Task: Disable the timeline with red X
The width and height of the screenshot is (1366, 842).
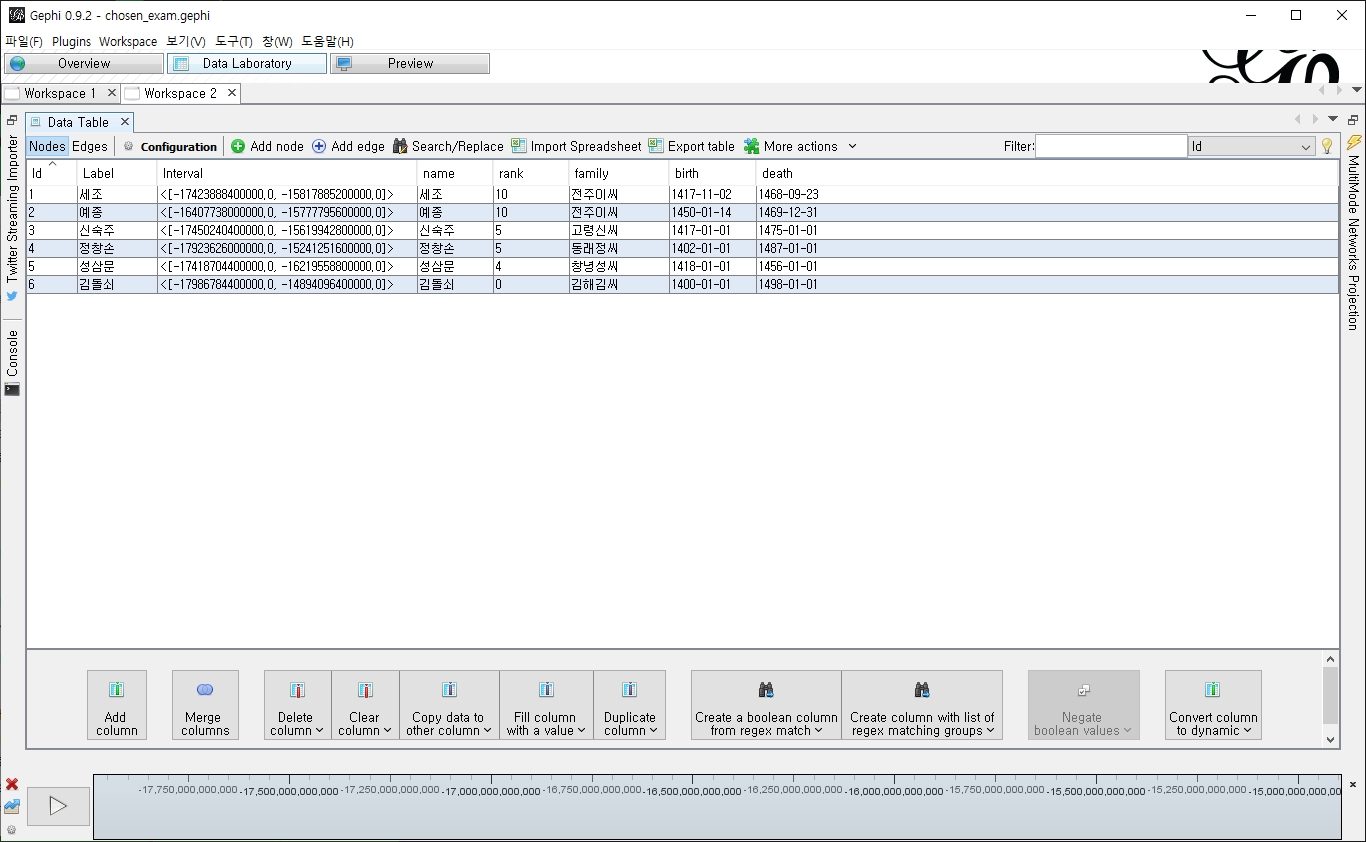Action: 12,784
